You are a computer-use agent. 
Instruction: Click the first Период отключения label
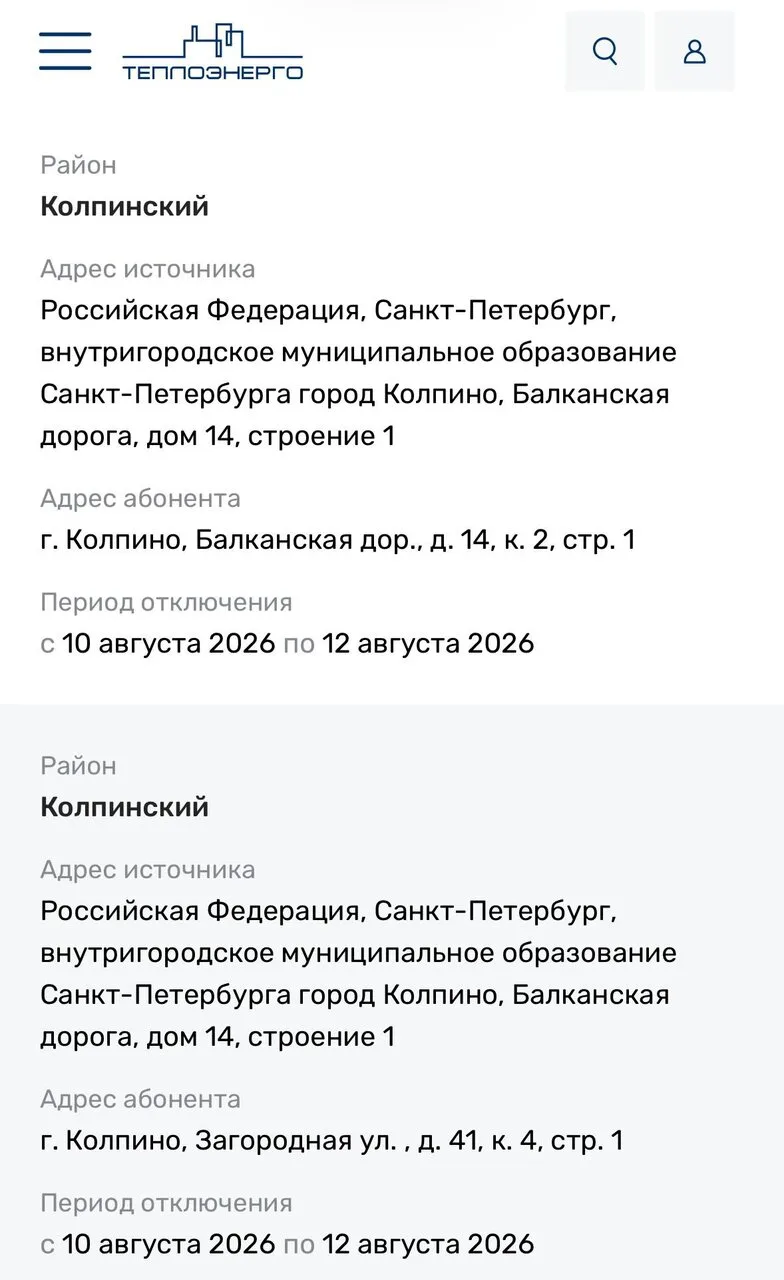[166, 602]
